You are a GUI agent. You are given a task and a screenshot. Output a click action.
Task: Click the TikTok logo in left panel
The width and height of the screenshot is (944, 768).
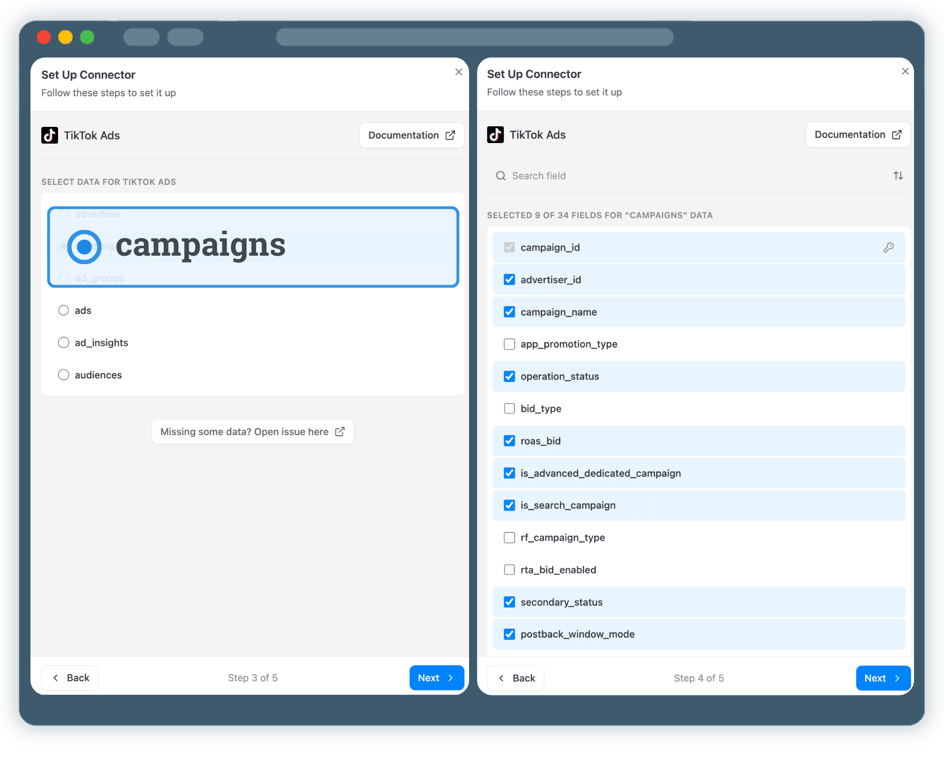pyautogui.click(x=49, y=135)
